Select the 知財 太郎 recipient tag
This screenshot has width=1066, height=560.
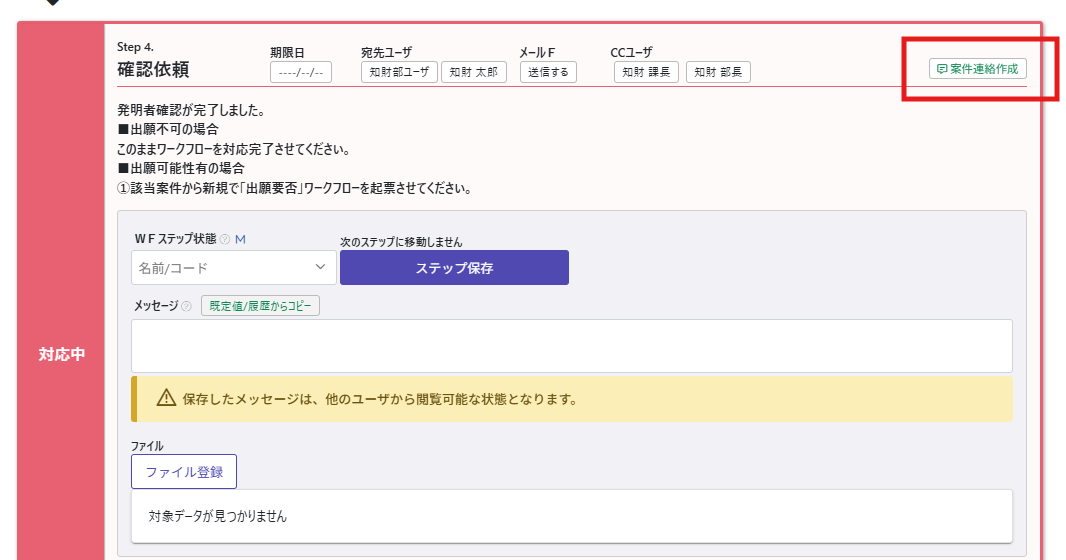[x=474, y=72]
